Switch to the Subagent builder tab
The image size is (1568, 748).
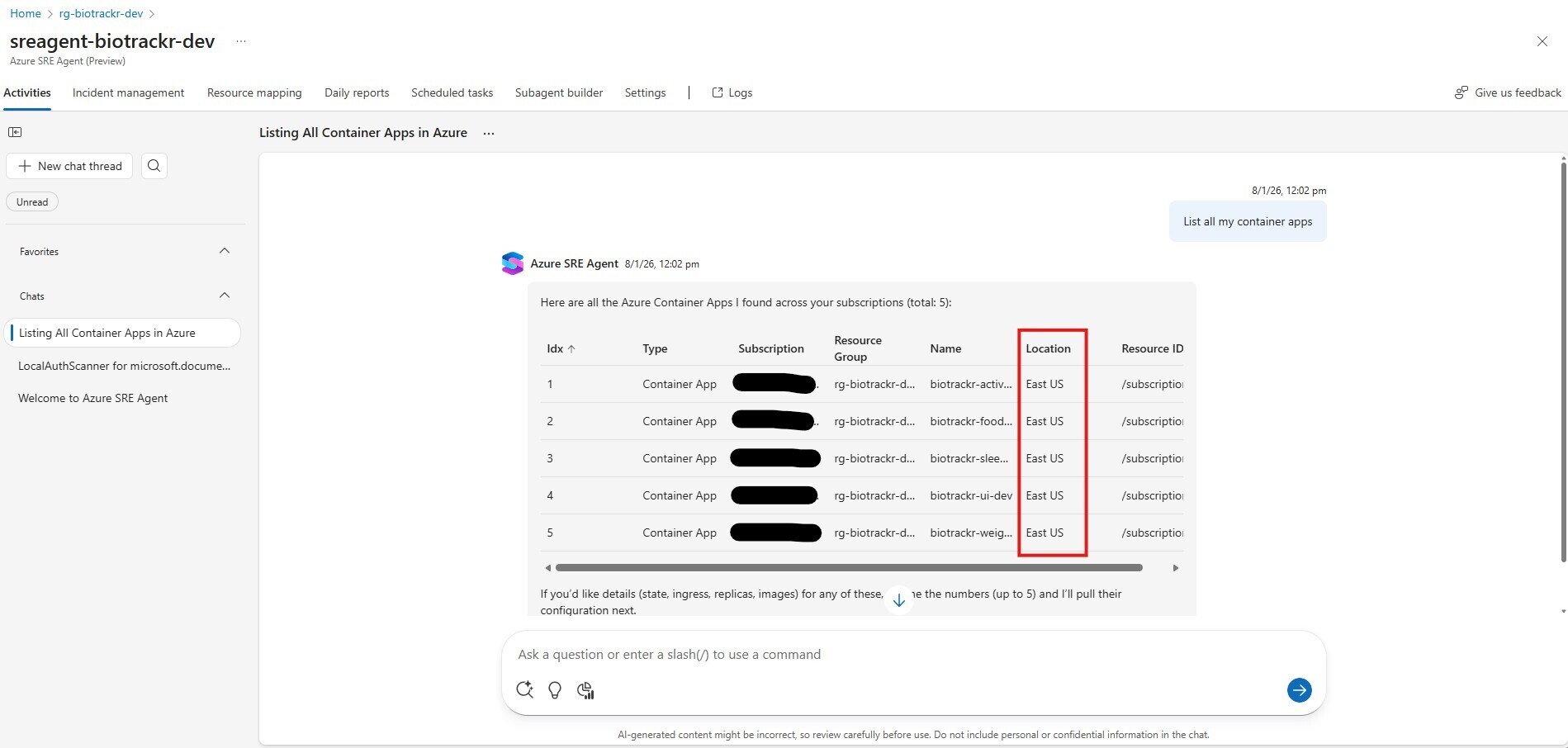558,92
